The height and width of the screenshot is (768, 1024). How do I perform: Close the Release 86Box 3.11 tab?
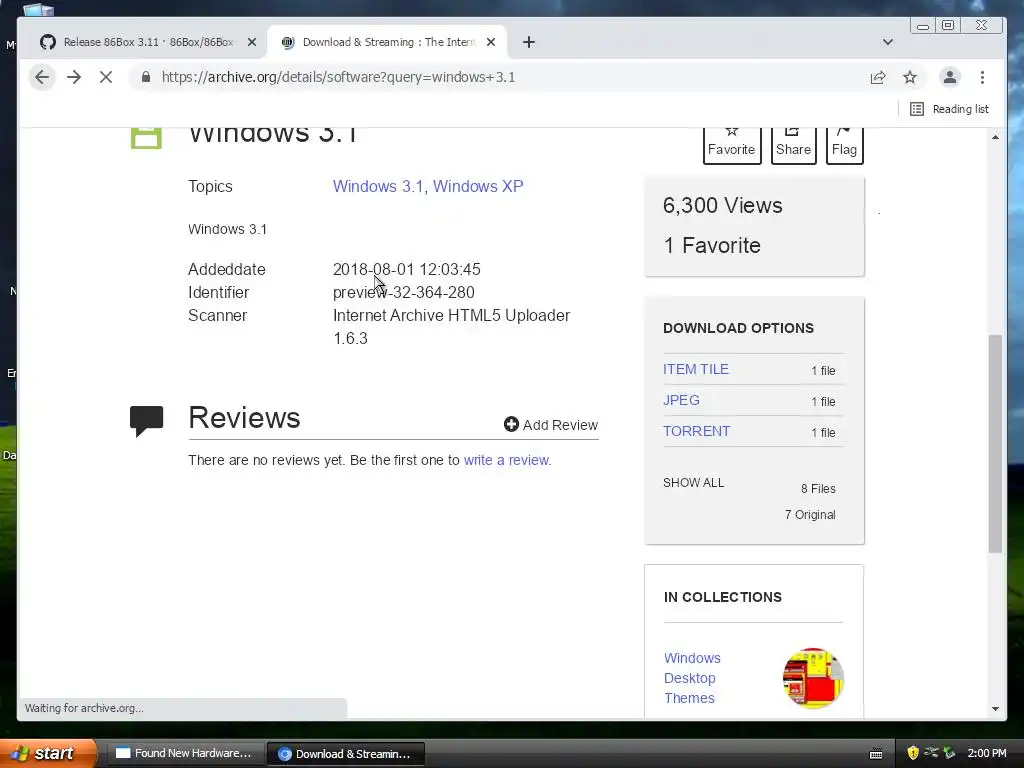[x=251, y=42]
